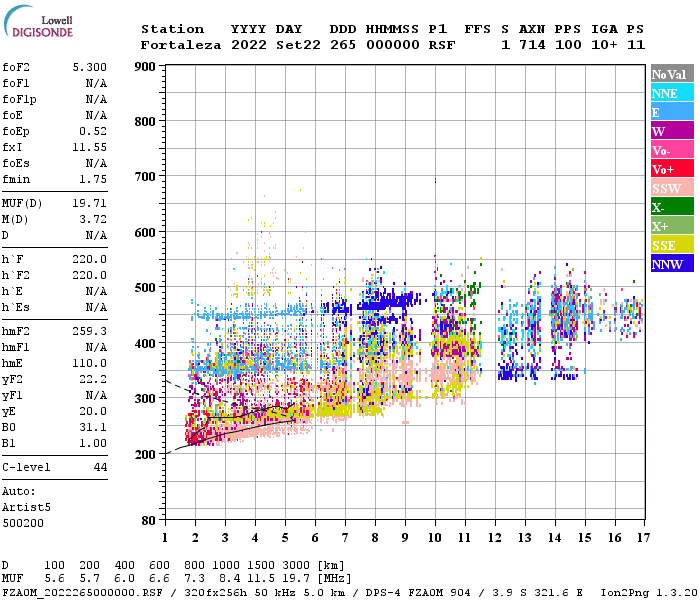700x600 pixels.
Task: Click the Lowell Digisonde logo
Action: pyautogui.click(x=38, y=21)
